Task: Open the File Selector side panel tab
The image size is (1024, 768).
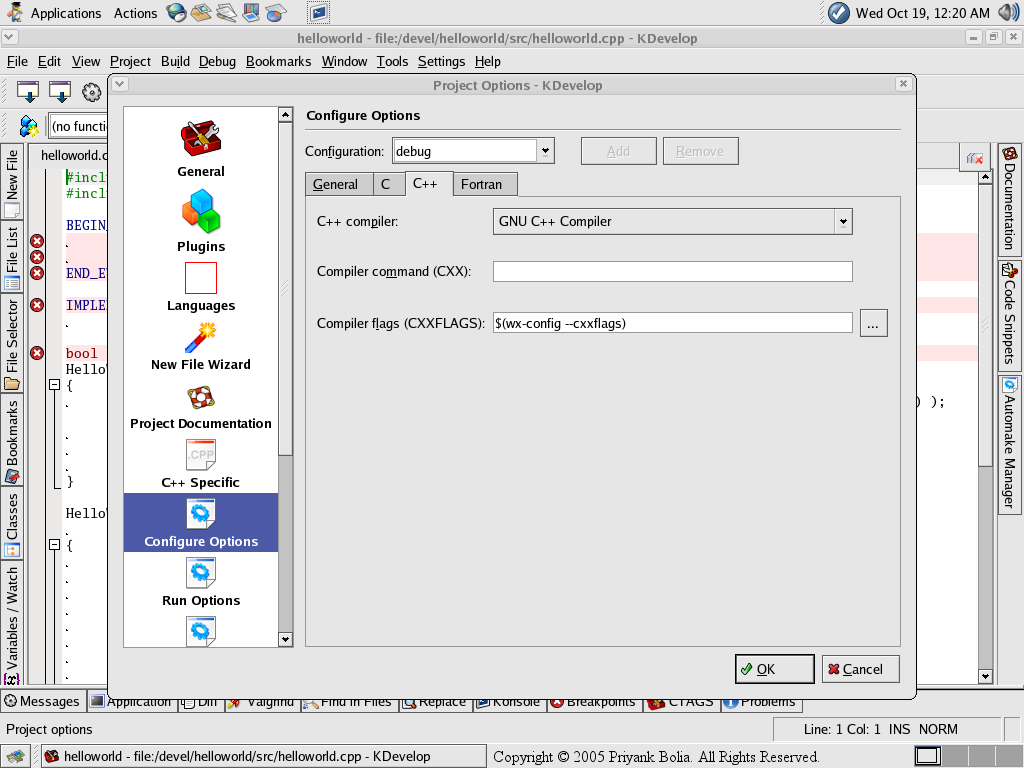Action: pos(12,344)
